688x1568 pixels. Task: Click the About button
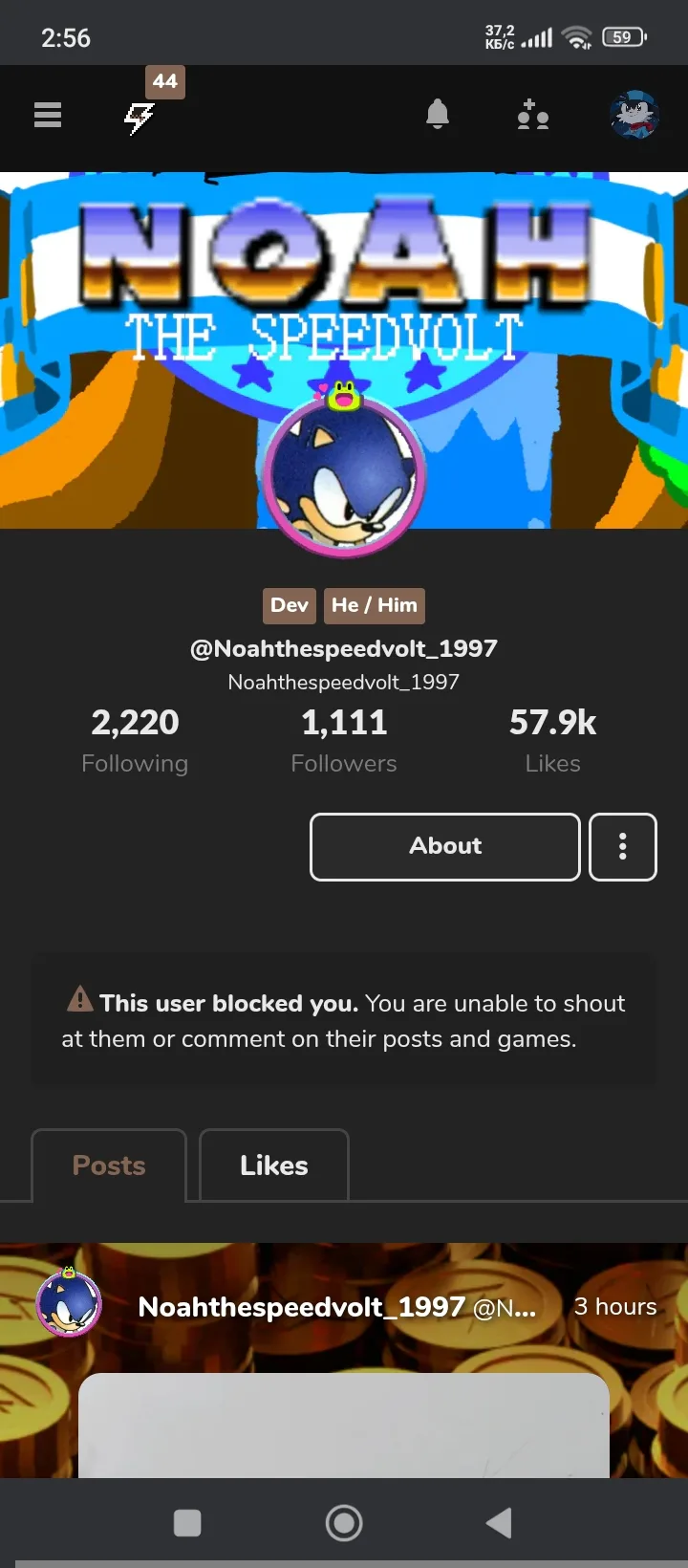point(444,846)
